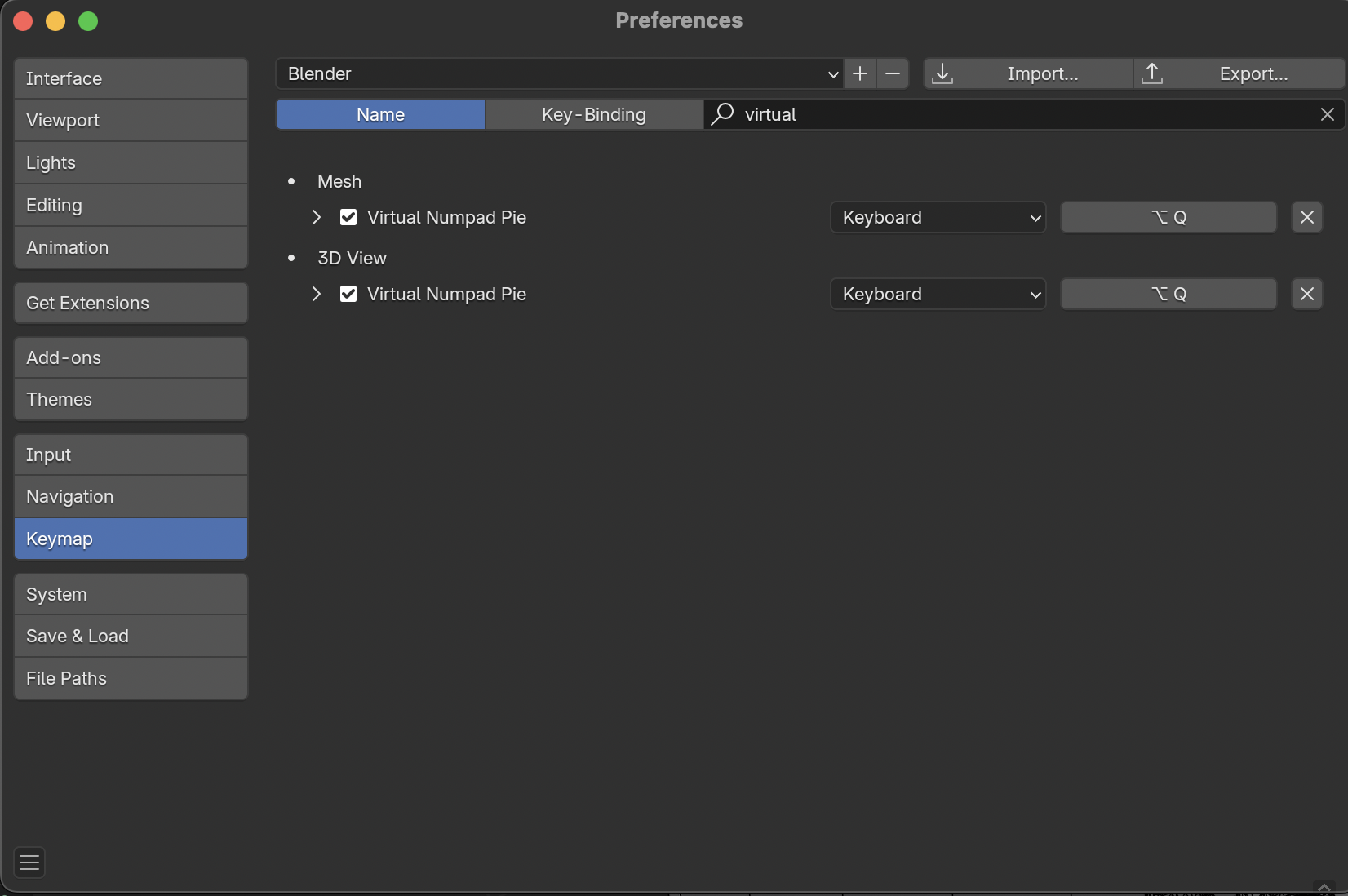Image resolution: width=1348 pixels, height=896 pixels.
Task: Click the magnifying glass search icon
Action: 721,114
